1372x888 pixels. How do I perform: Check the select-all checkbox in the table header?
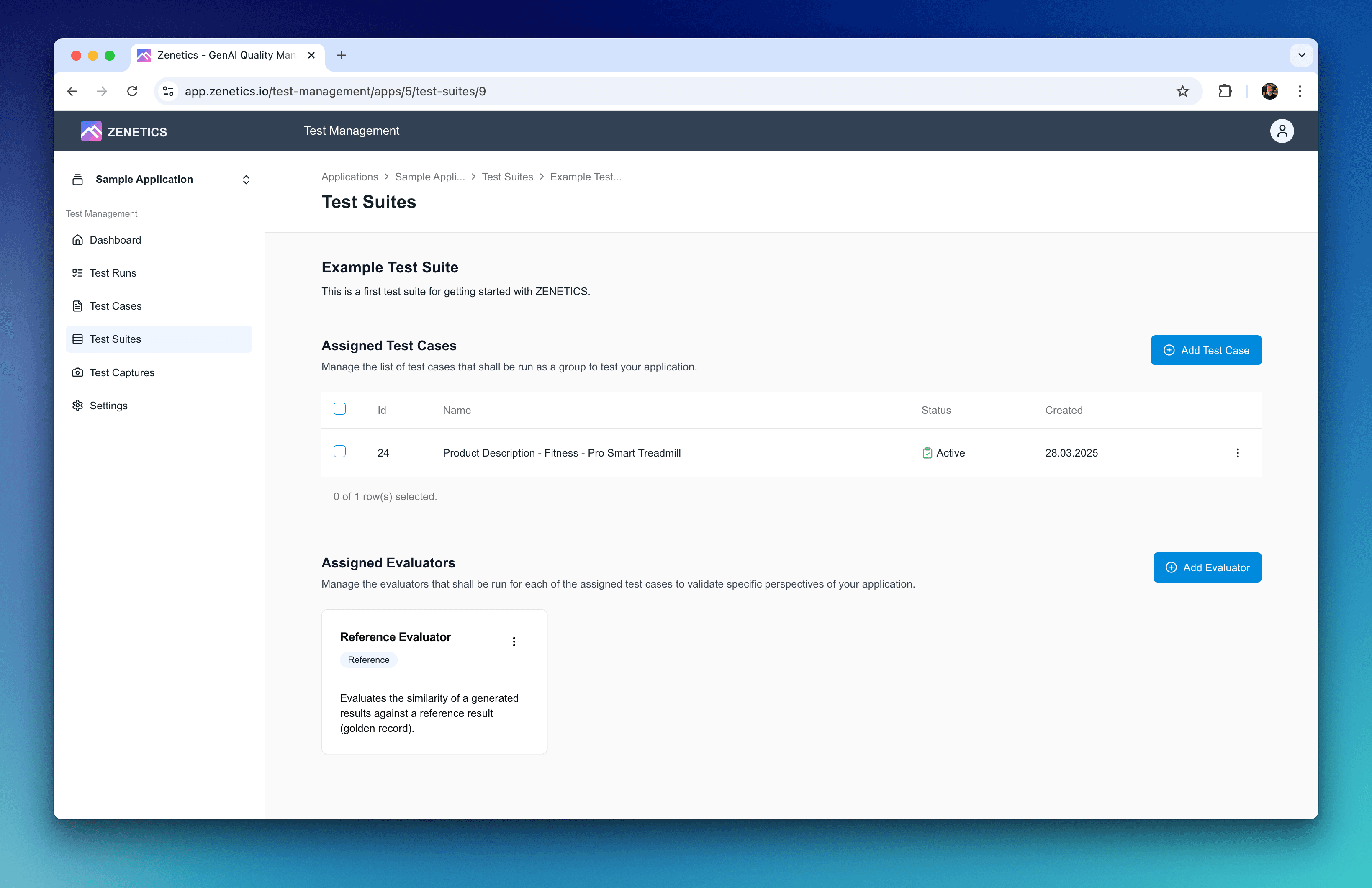tap(339, 408)
